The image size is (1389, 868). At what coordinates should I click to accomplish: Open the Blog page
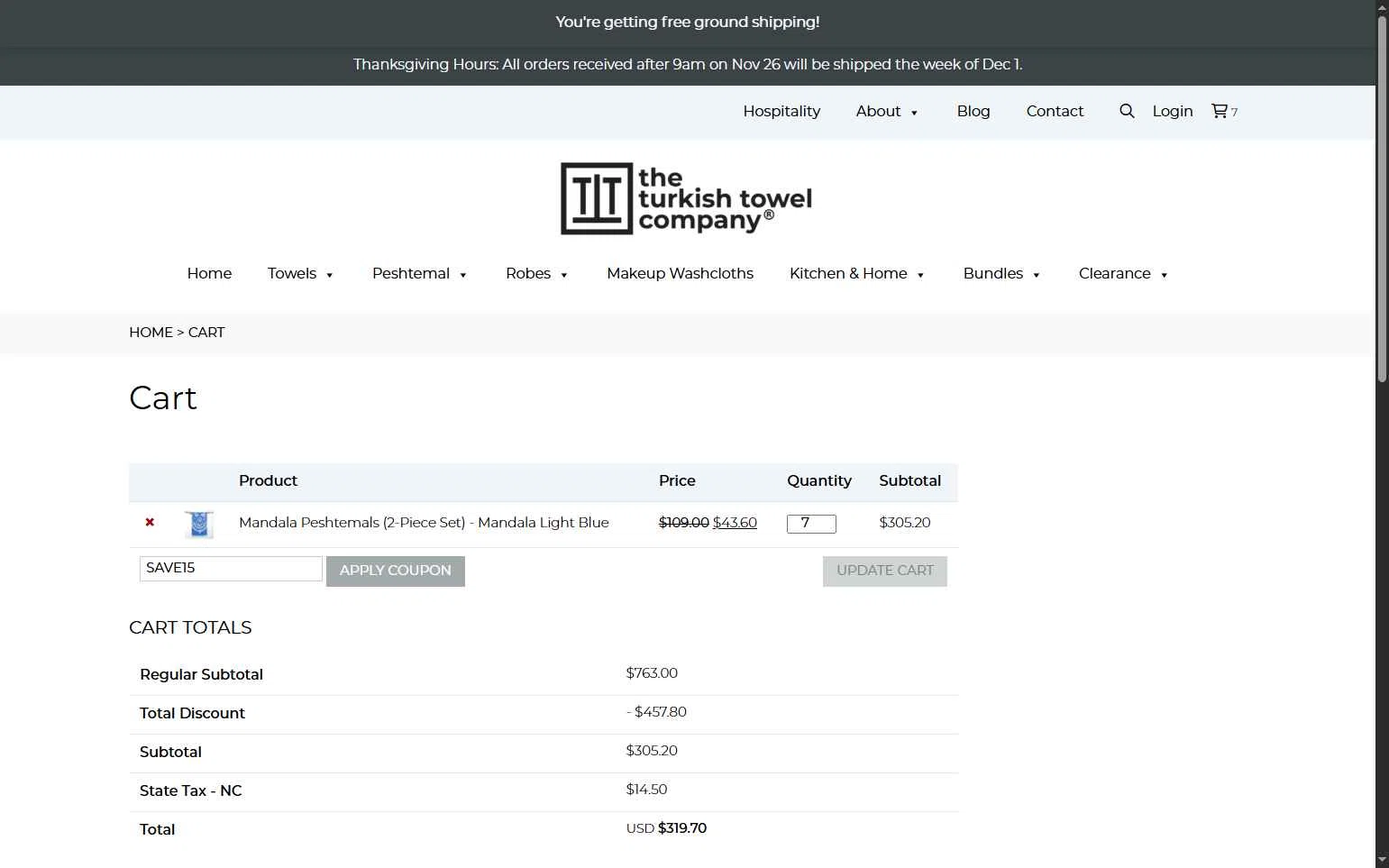973,111
